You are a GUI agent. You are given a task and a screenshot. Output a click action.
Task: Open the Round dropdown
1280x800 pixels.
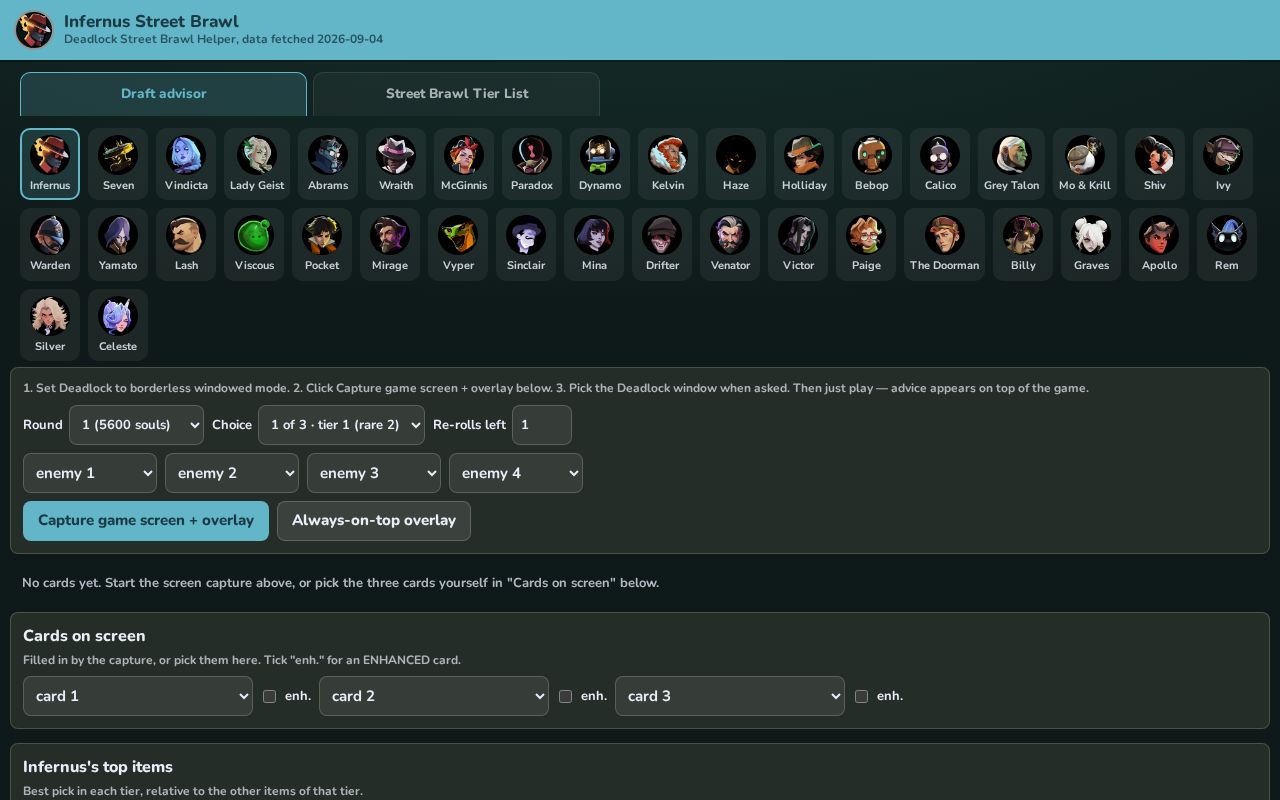tap(136, 425)
